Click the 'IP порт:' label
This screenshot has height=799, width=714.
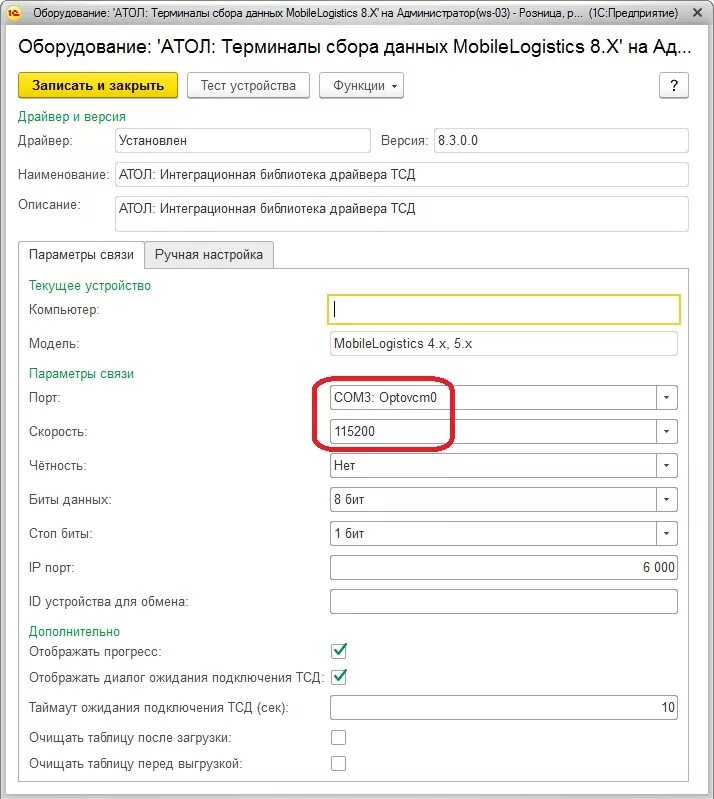51,568
